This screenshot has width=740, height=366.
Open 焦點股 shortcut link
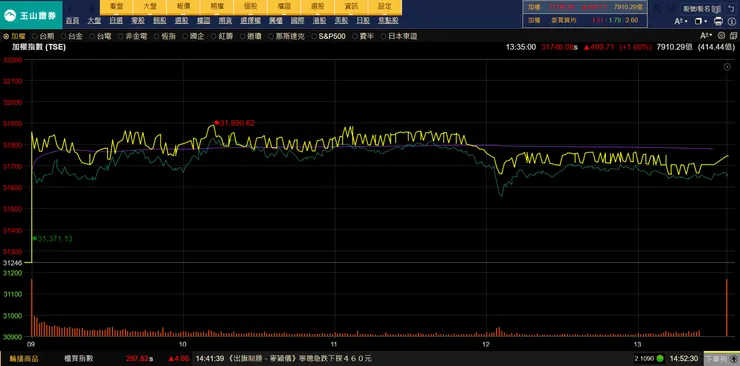tap(388, 21)
